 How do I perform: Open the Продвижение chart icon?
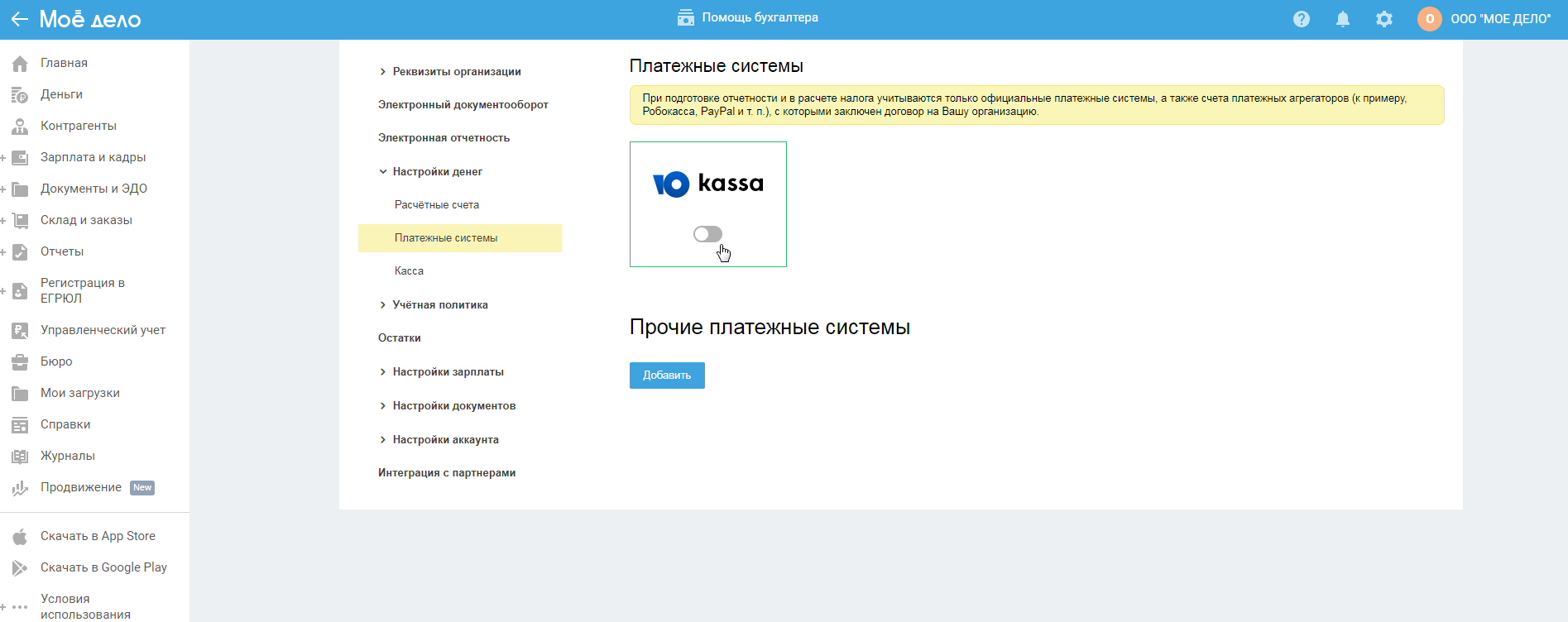tap(20, 488)
